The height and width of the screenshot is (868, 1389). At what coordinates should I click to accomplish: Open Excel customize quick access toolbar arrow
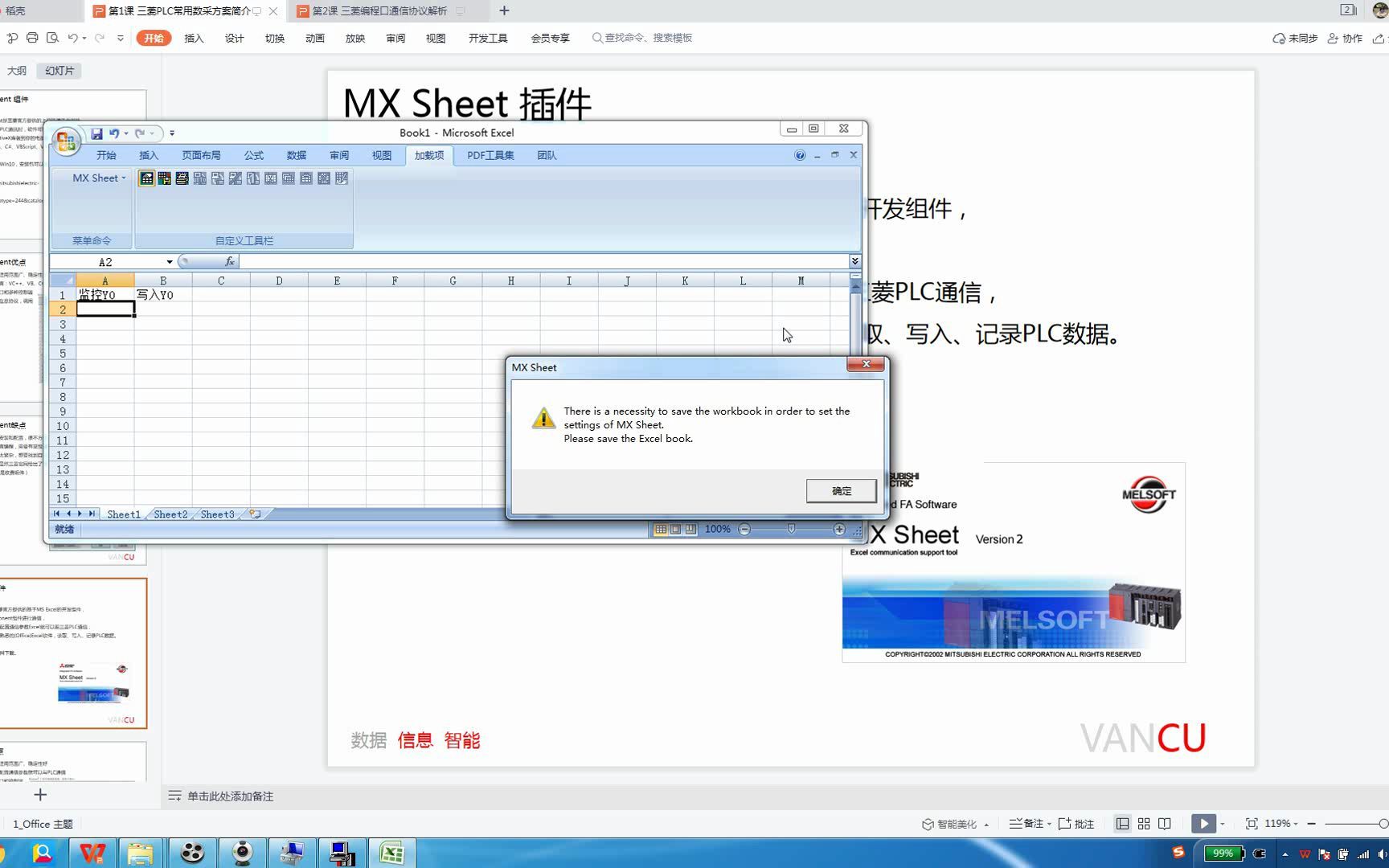[x=172, y=133]
